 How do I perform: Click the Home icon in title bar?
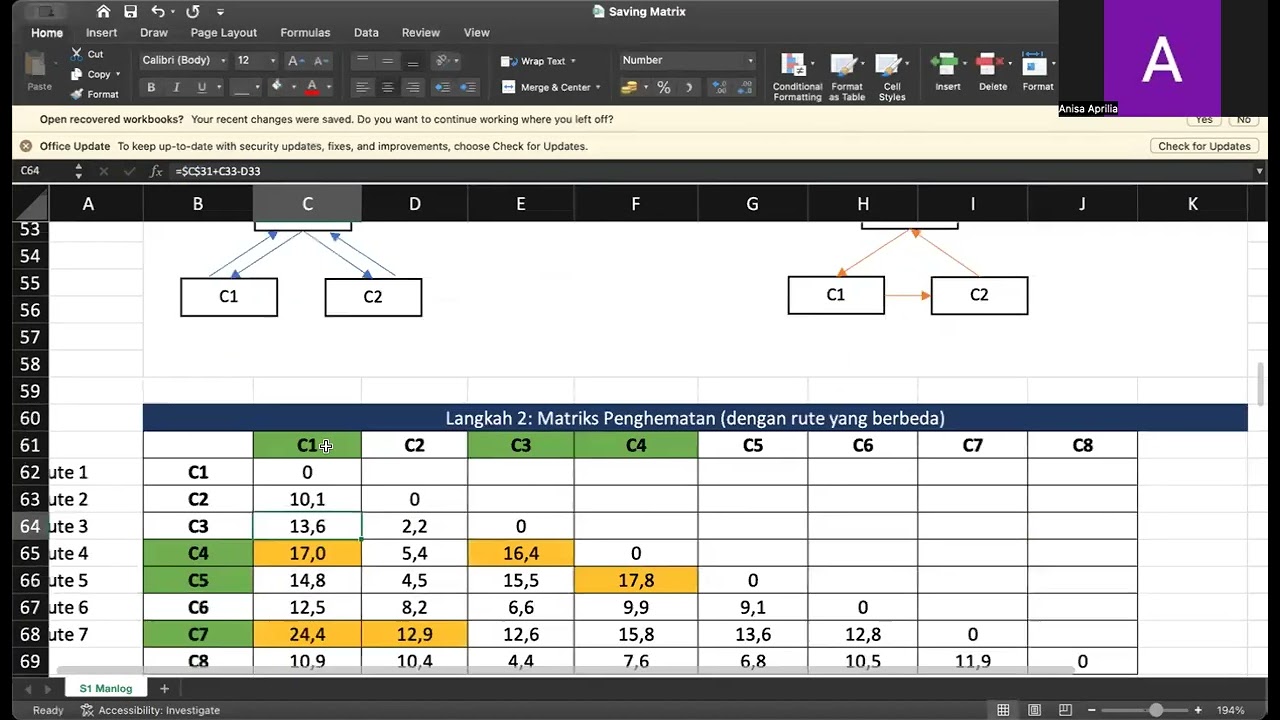click(103, 12)
